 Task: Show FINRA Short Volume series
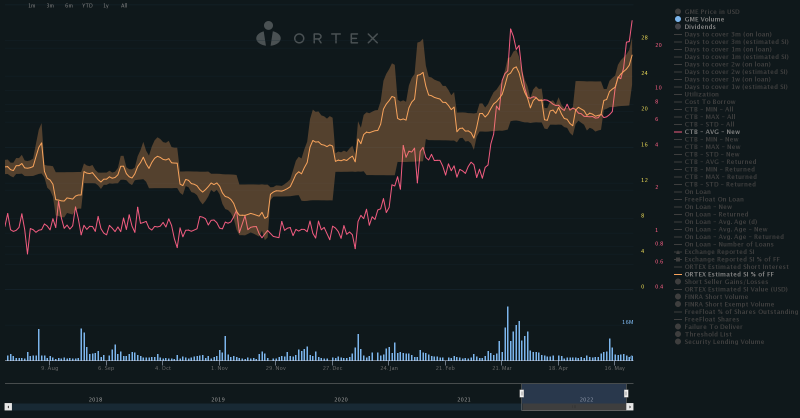tap(711, 297)
